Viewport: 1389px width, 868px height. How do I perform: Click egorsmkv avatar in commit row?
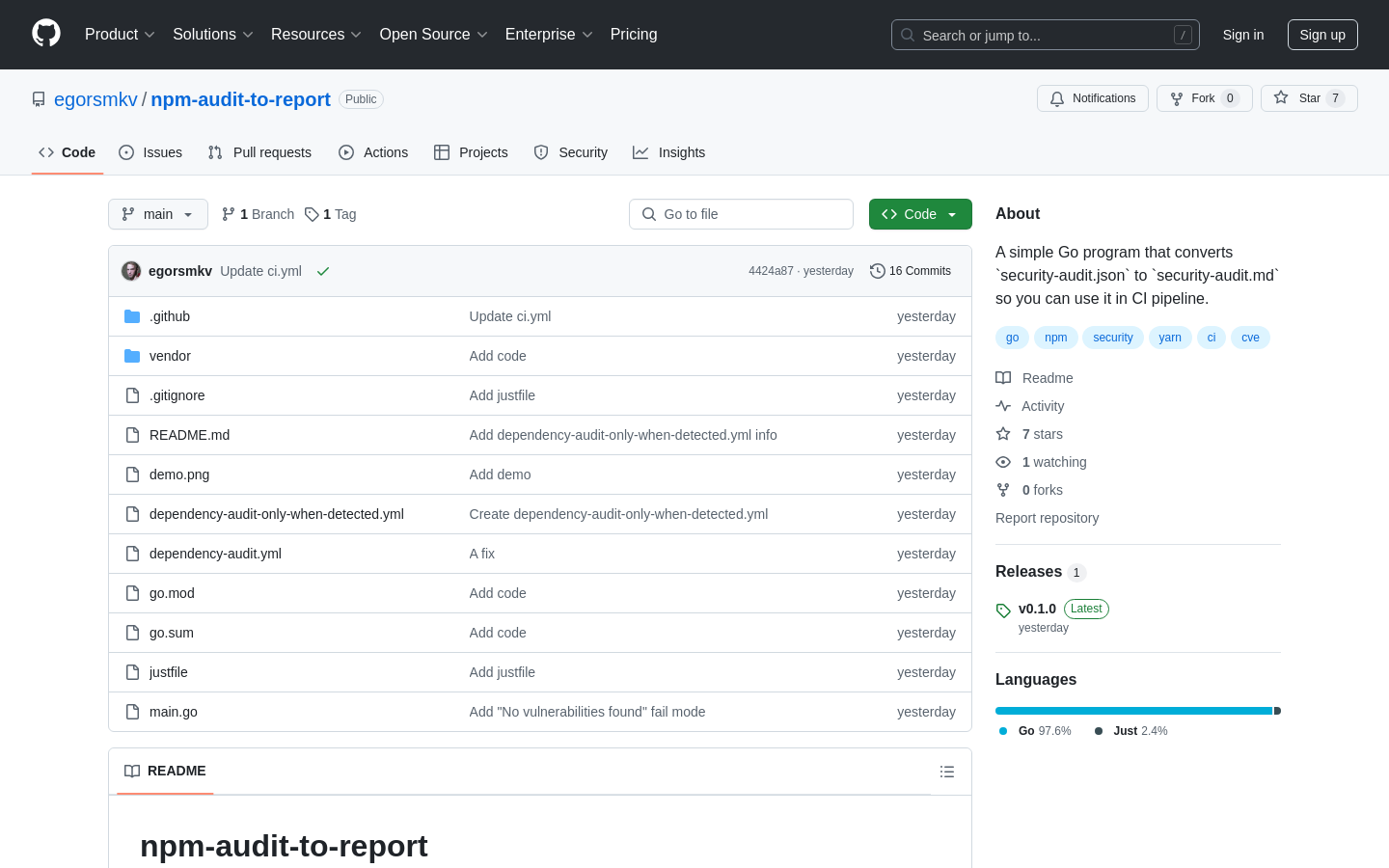[x=131, y=271]
